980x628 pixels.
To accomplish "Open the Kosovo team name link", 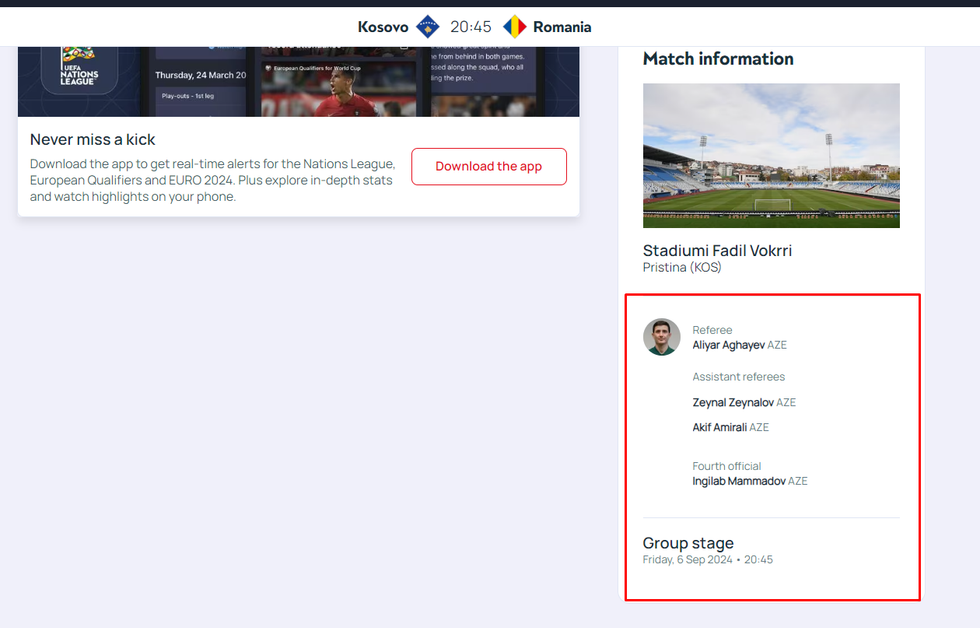I will 383,27.
